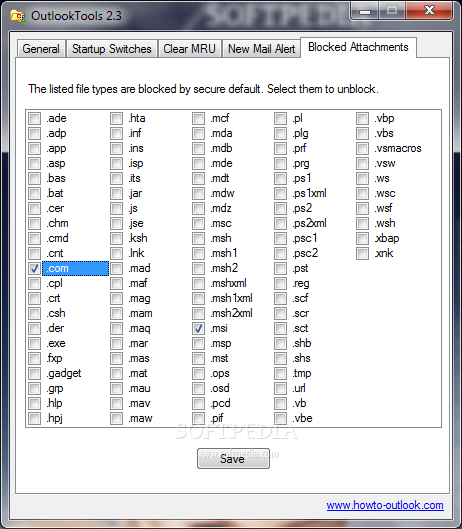Viewport: 462px width, 529px height.
Task: Enable the .js checkbox
Action: point(116,208)
